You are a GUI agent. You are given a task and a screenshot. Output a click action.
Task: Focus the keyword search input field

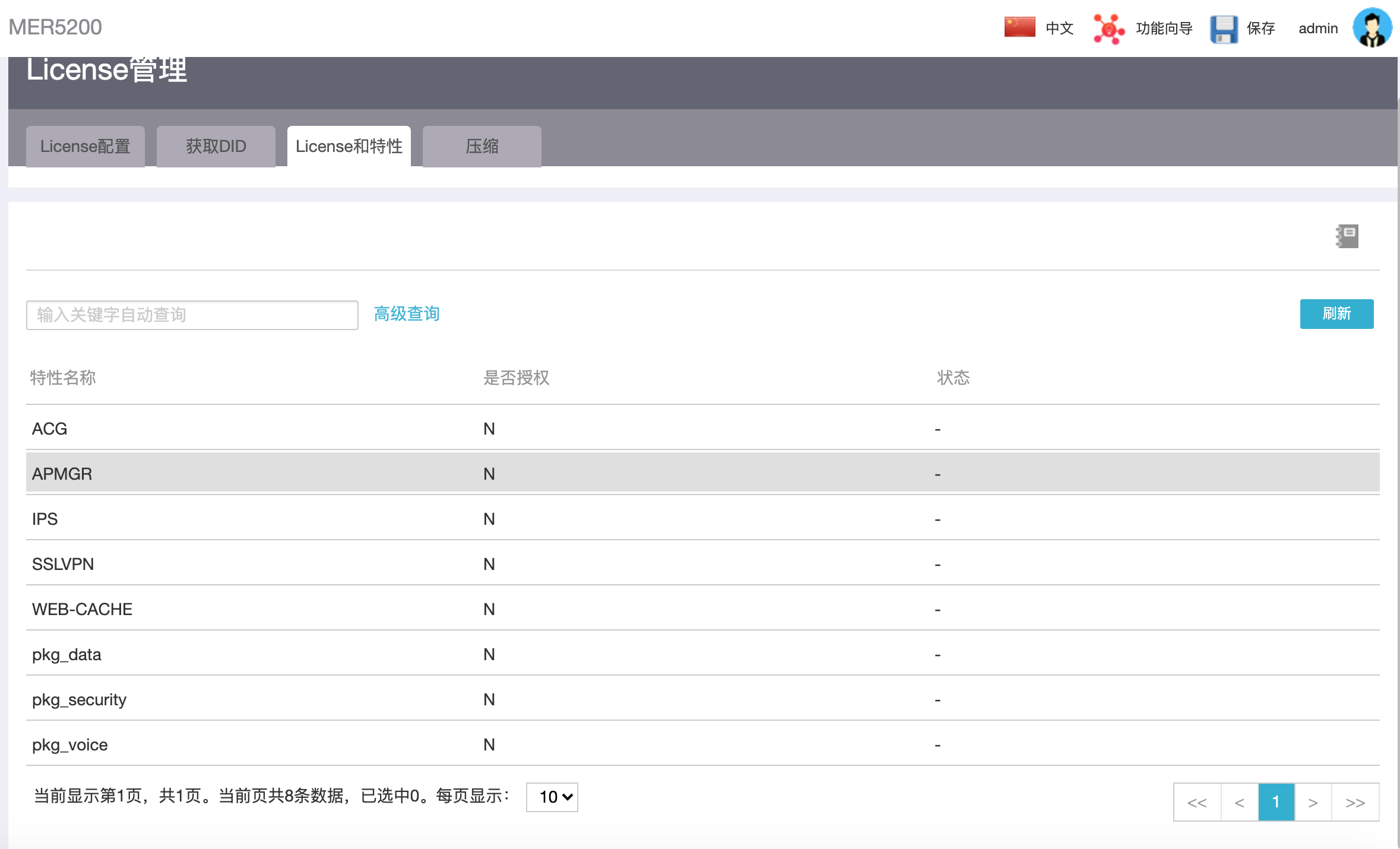click(192, 315)
